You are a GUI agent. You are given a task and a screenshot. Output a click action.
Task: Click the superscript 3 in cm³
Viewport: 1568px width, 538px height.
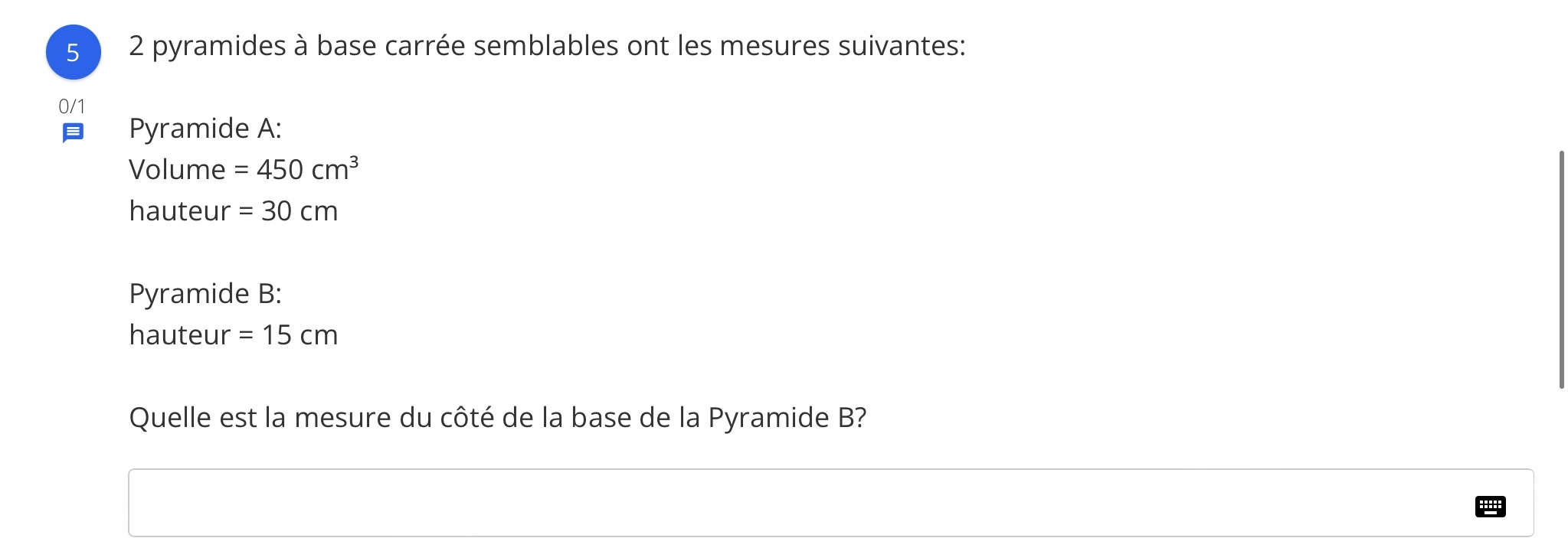pyautogui.click(x=354, y=161)
